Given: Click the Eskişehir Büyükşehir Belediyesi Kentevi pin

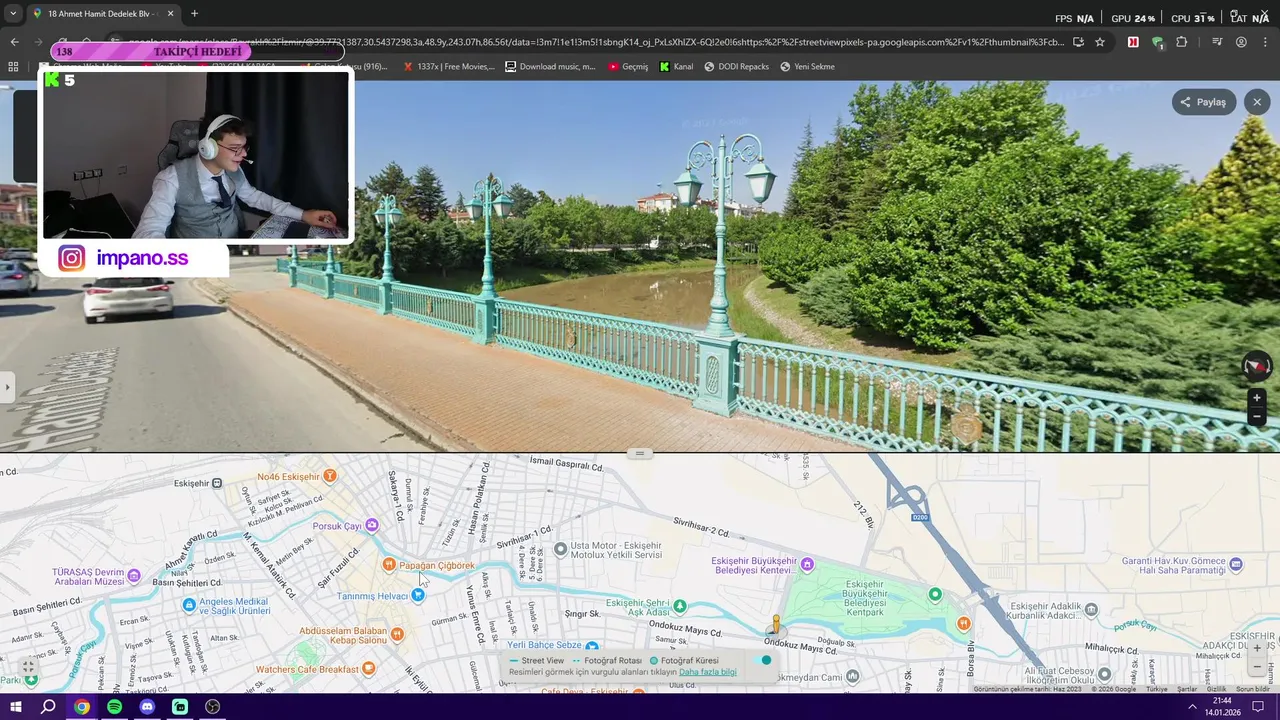Looking at the screenshot, I should pyautogui.click(x=807, y=565).
